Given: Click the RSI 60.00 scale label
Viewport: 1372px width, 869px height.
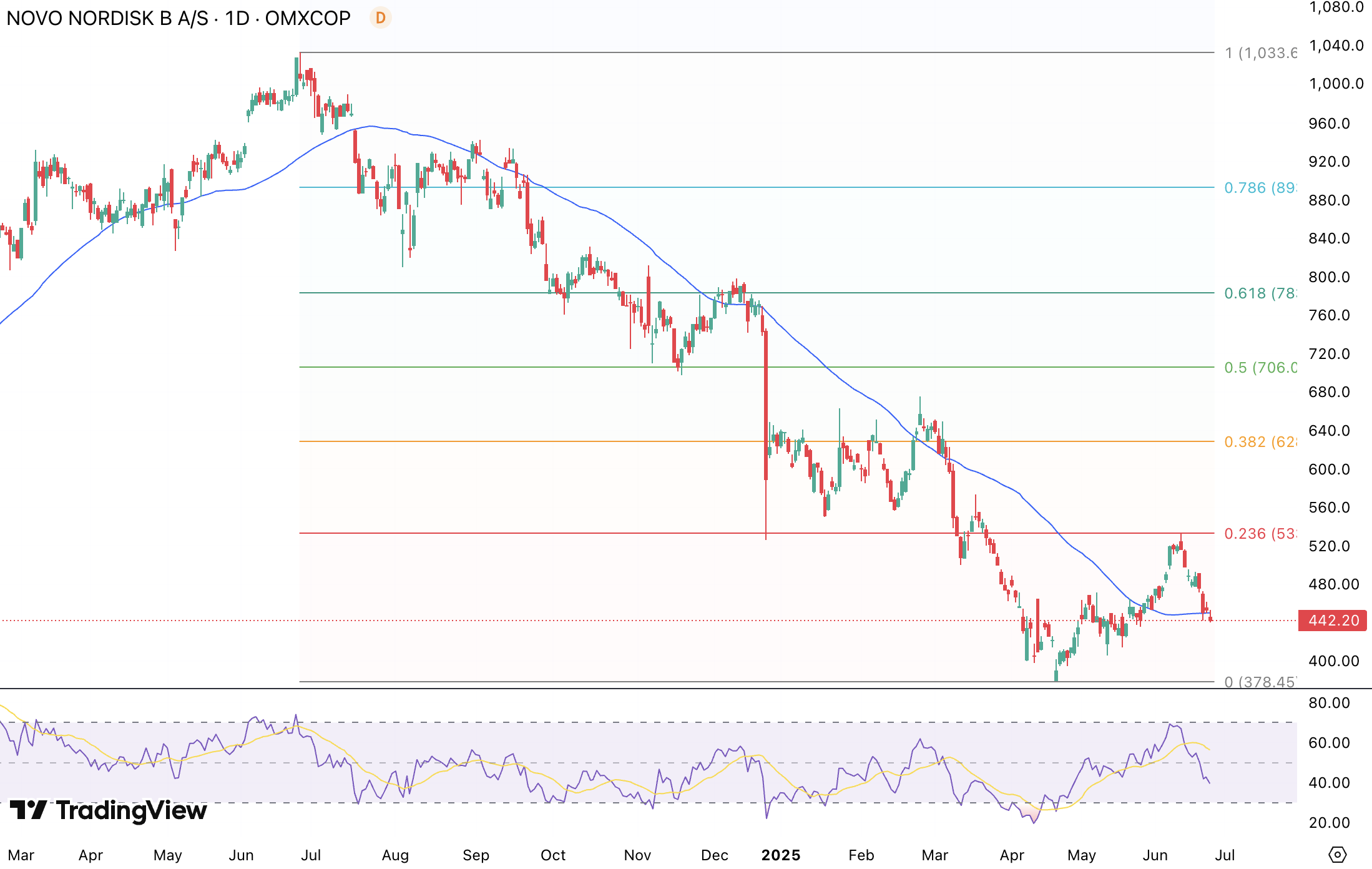Looking at the screenshot, I should tap(1330, 743).
